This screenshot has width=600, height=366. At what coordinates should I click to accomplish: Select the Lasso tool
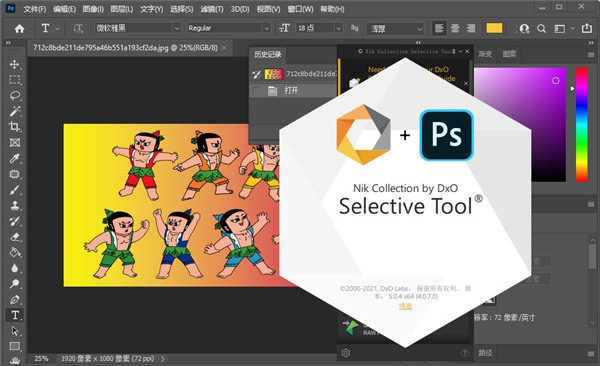[15, 96]
